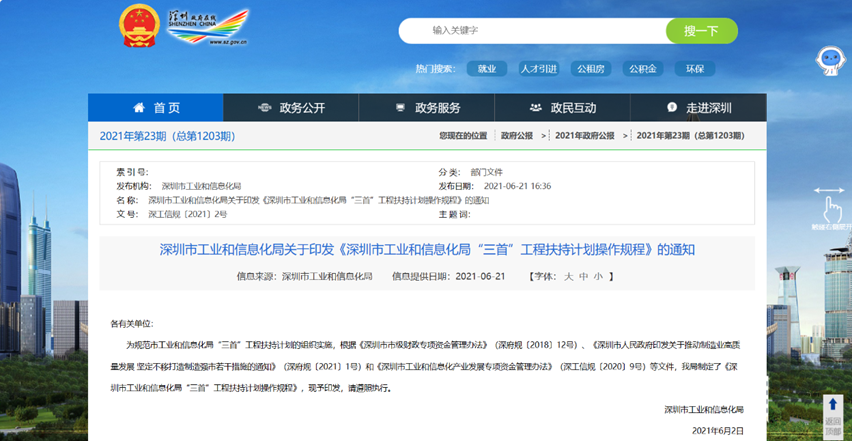Click the signing date 2021年6月2日

tap(717, 431)
